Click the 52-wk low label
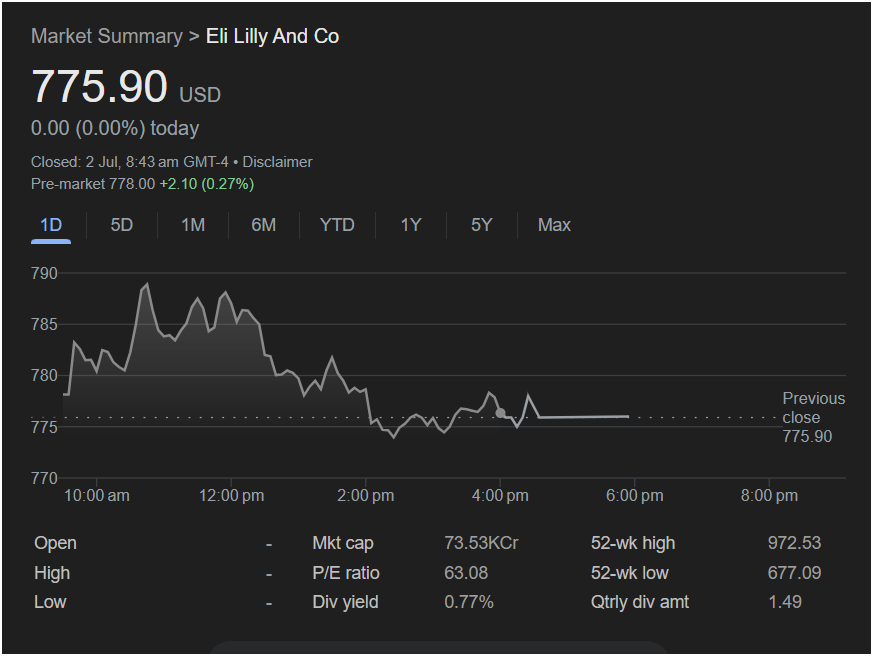Viewport: 873px width, 656px height. pos(630,572)
